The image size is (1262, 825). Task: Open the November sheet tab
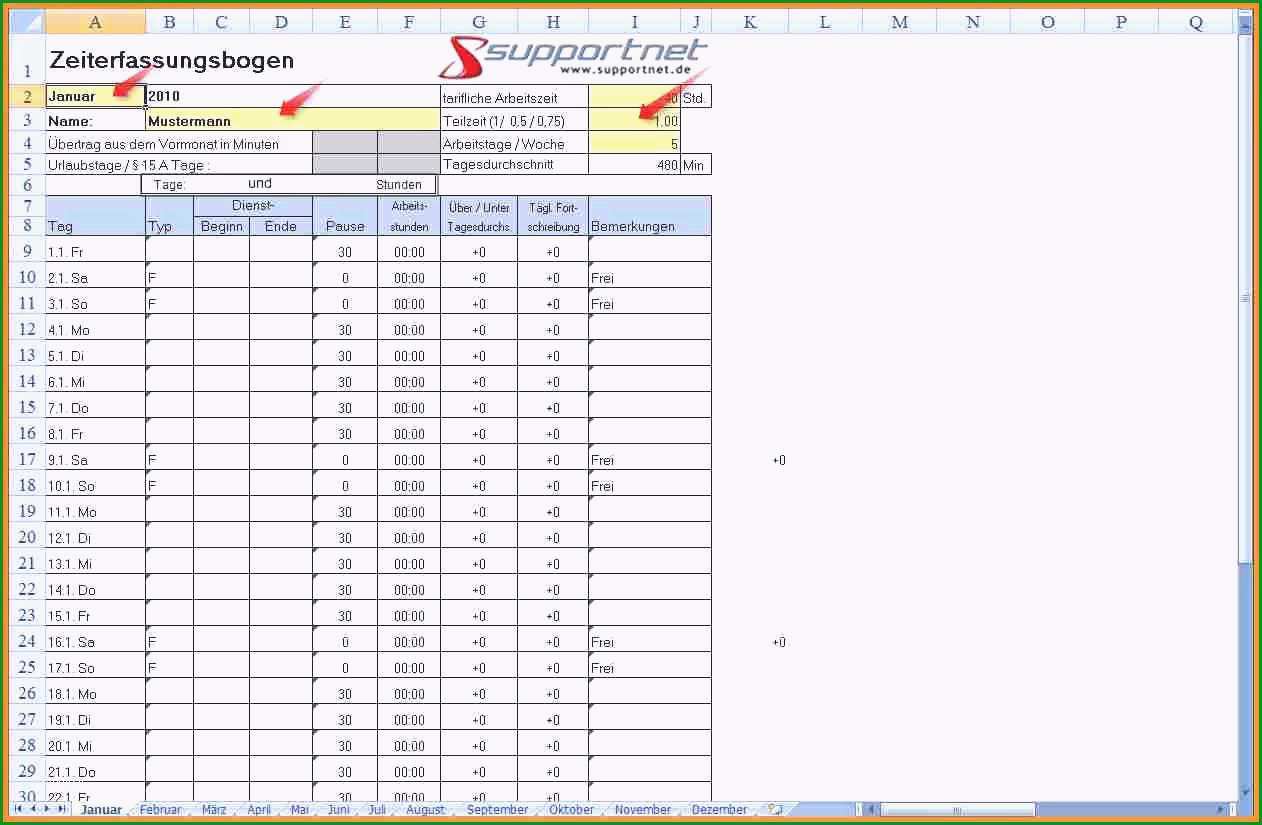click(643, 810)
